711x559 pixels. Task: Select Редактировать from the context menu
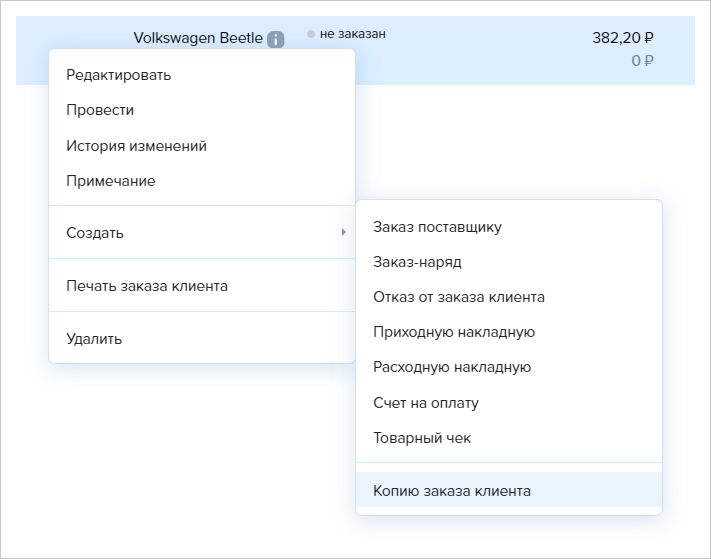(118, 75)
